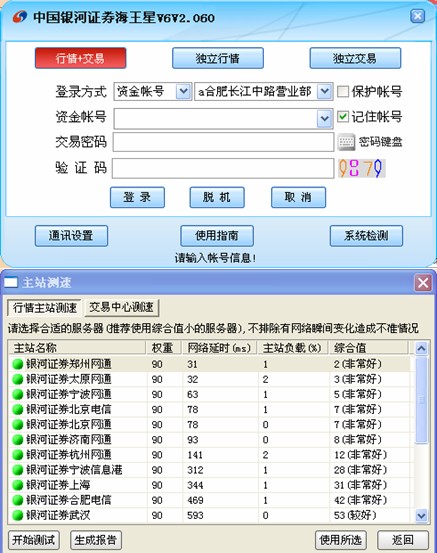Click green status dot for 银河证券太原网通
The image size is (437, 553).
(x=18, y=379)
